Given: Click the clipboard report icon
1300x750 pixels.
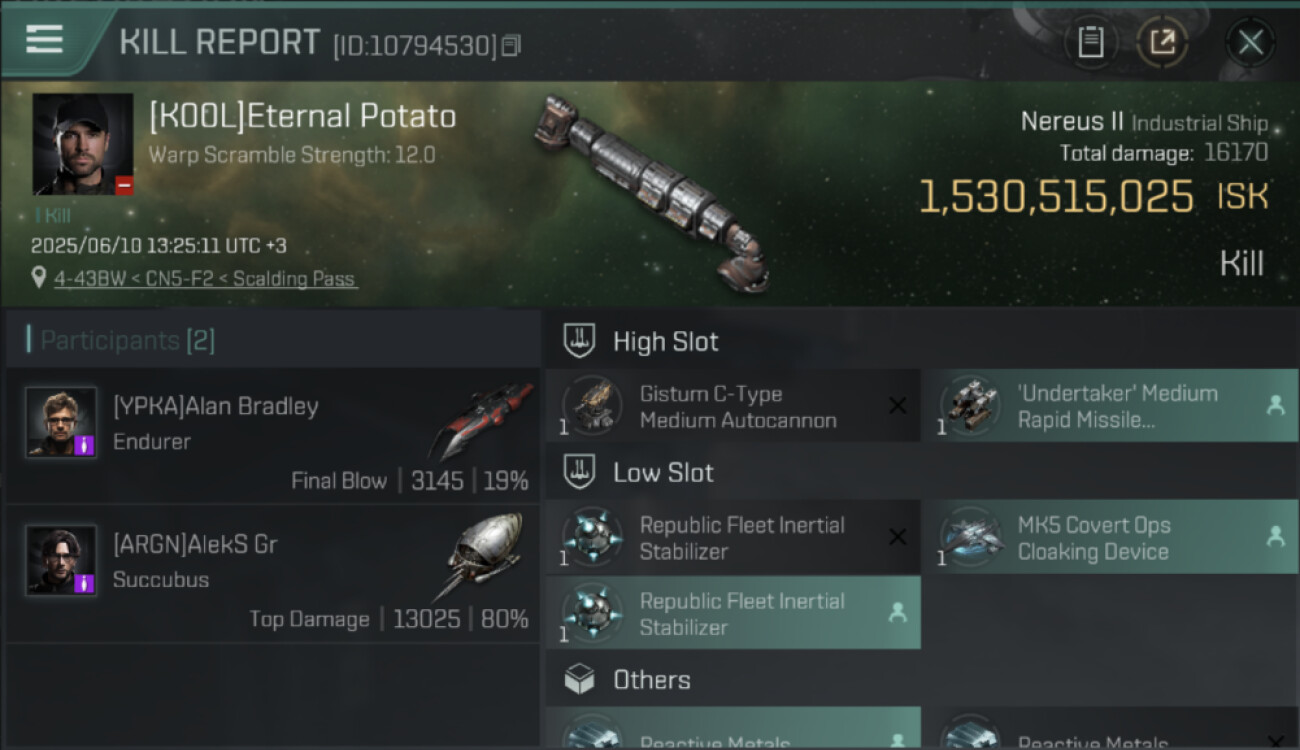Looking at the screenshot, I should tap(1090, 42).
